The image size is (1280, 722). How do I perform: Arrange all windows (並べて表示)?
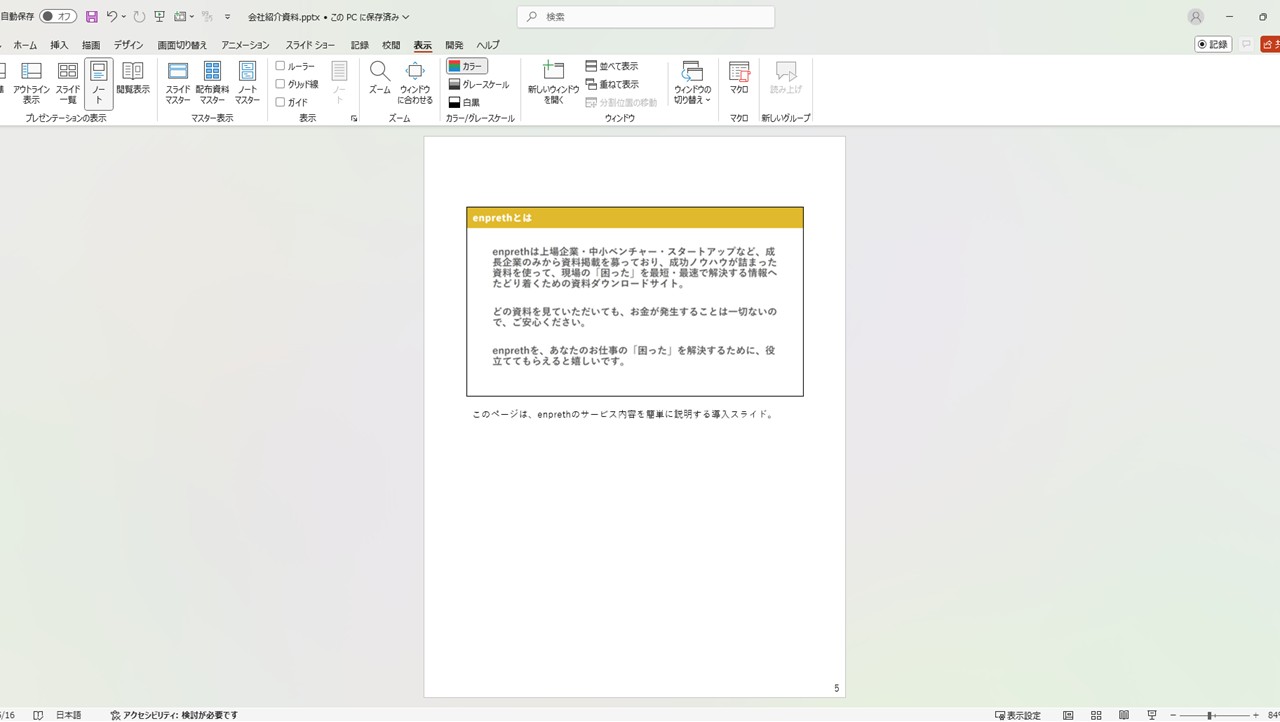click(612, 66)
